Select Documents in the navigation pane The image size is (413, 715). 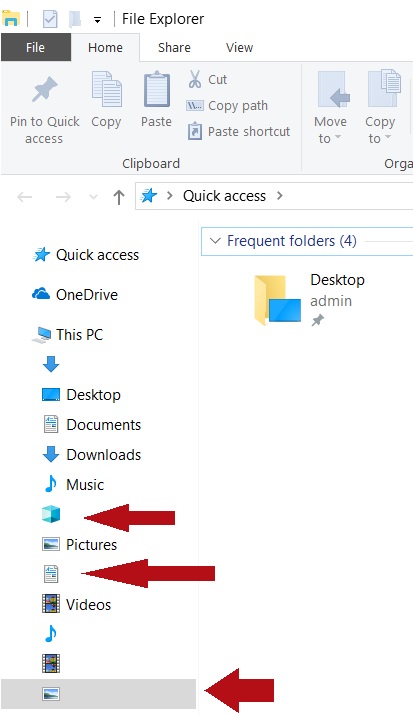[x=91, y=425]
